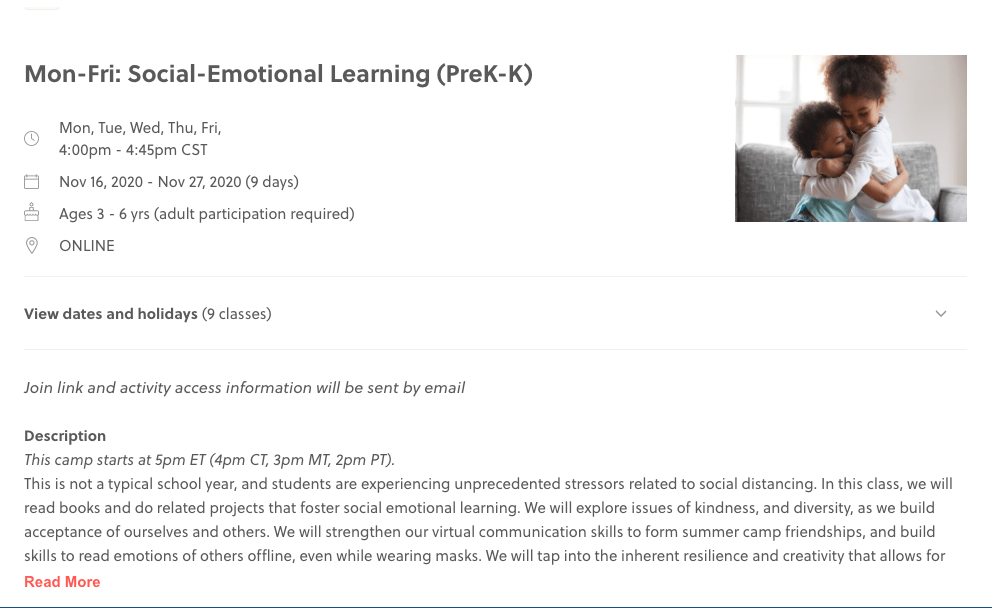Click the Read More link

pyautogui.click(x=62, y=582)
